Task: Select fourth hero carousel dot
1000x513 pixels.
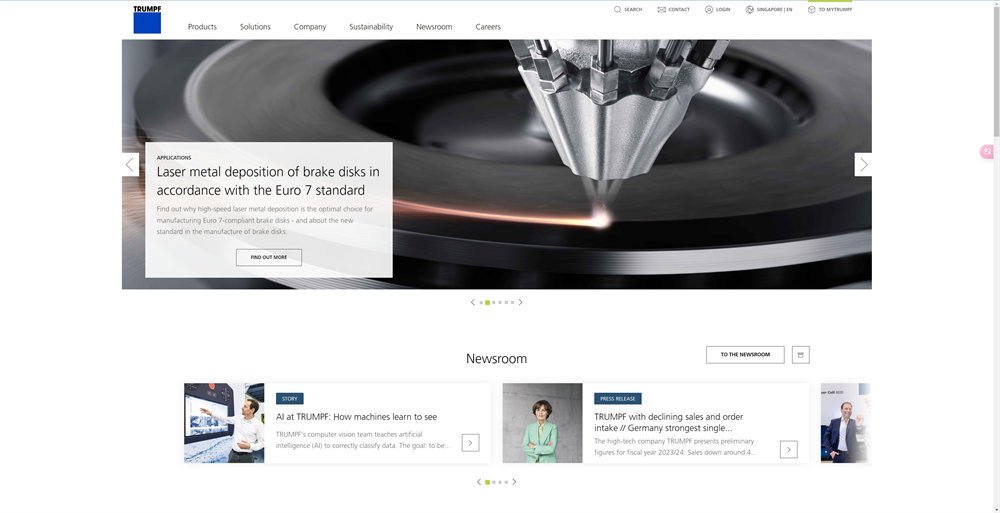Action: pyautogui.click(x=500, y=302)
